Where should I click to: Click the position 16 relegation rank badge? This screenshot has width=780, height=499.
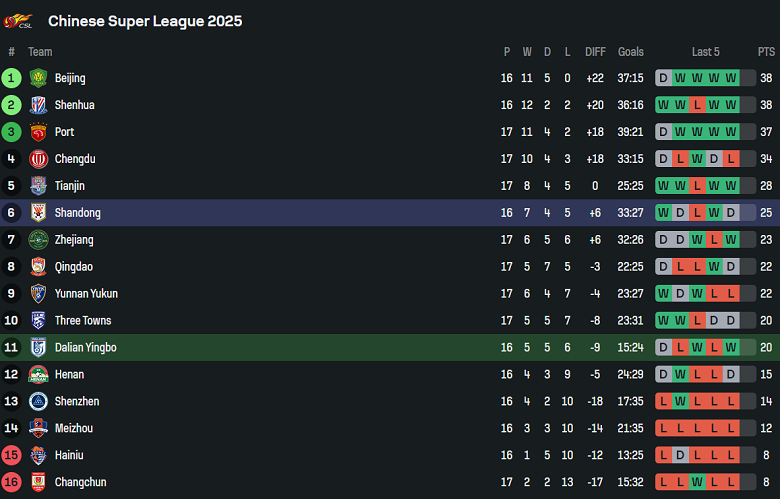point(12,482)
